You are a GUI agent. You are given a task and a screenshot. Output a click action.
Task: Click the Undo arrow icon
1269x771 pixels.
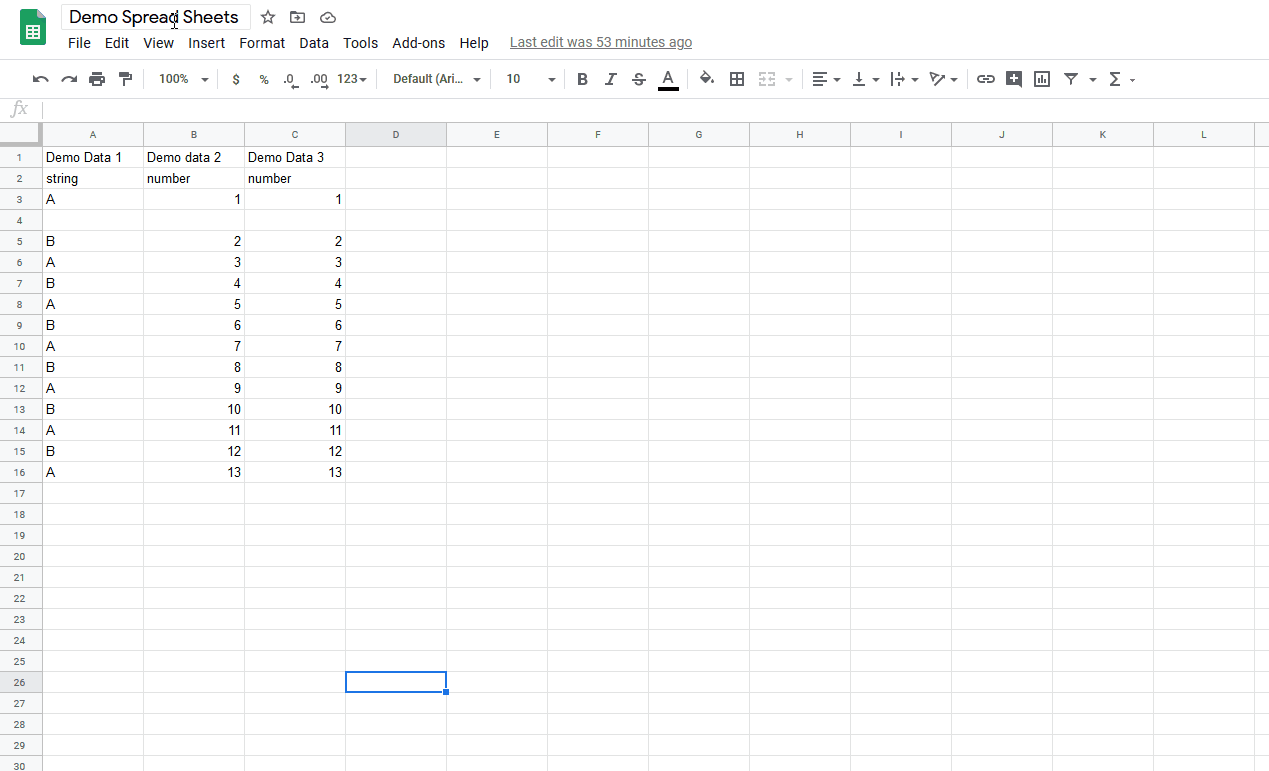[41, 79]
